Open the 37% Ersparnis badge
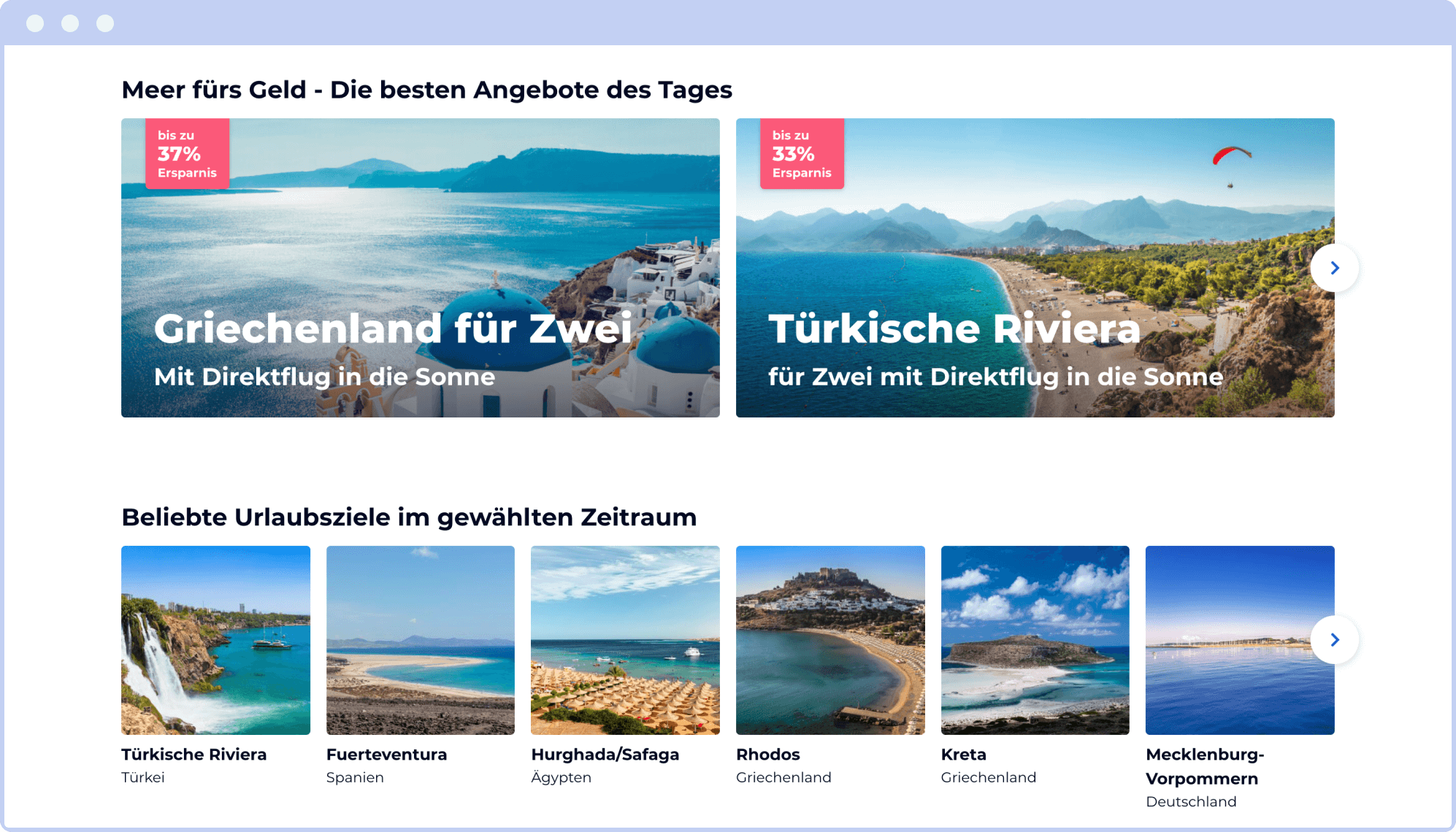This screenshot has width=1456, height=832. point(187,153)
